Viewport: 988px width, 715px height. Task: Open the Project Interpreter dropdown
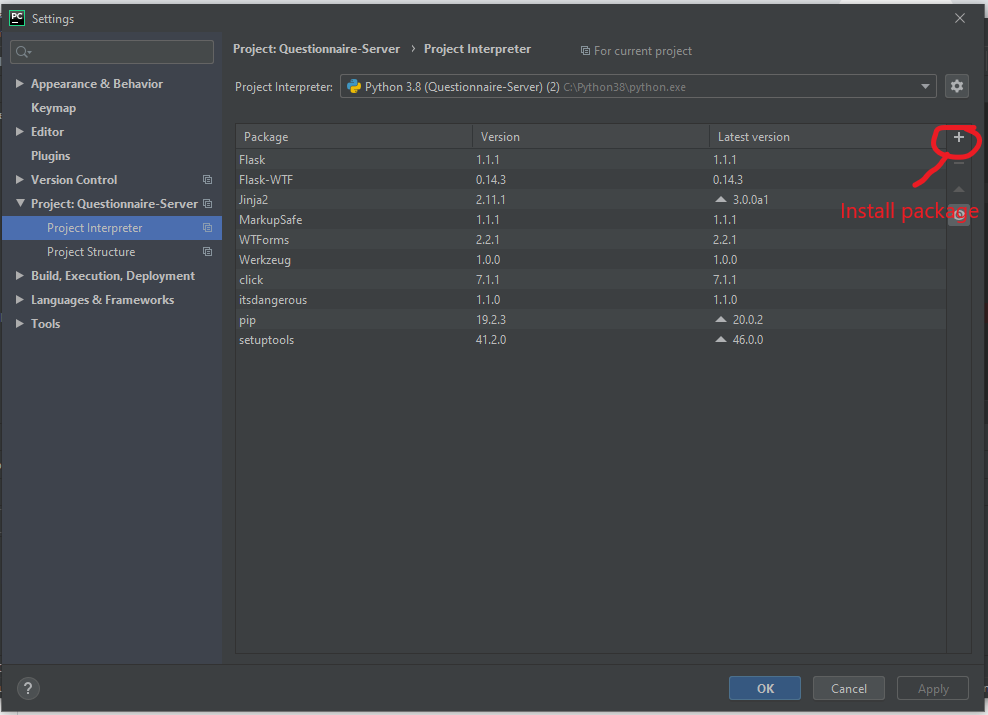click(925, 86)
